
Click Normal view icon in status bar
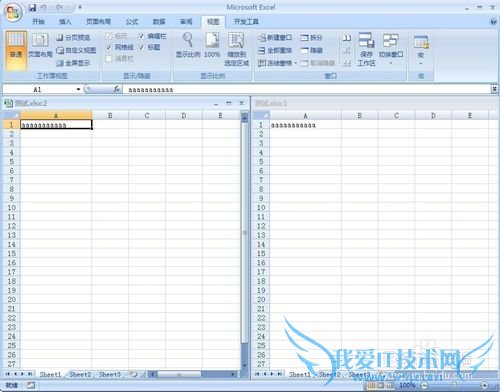tap(371, 385)
